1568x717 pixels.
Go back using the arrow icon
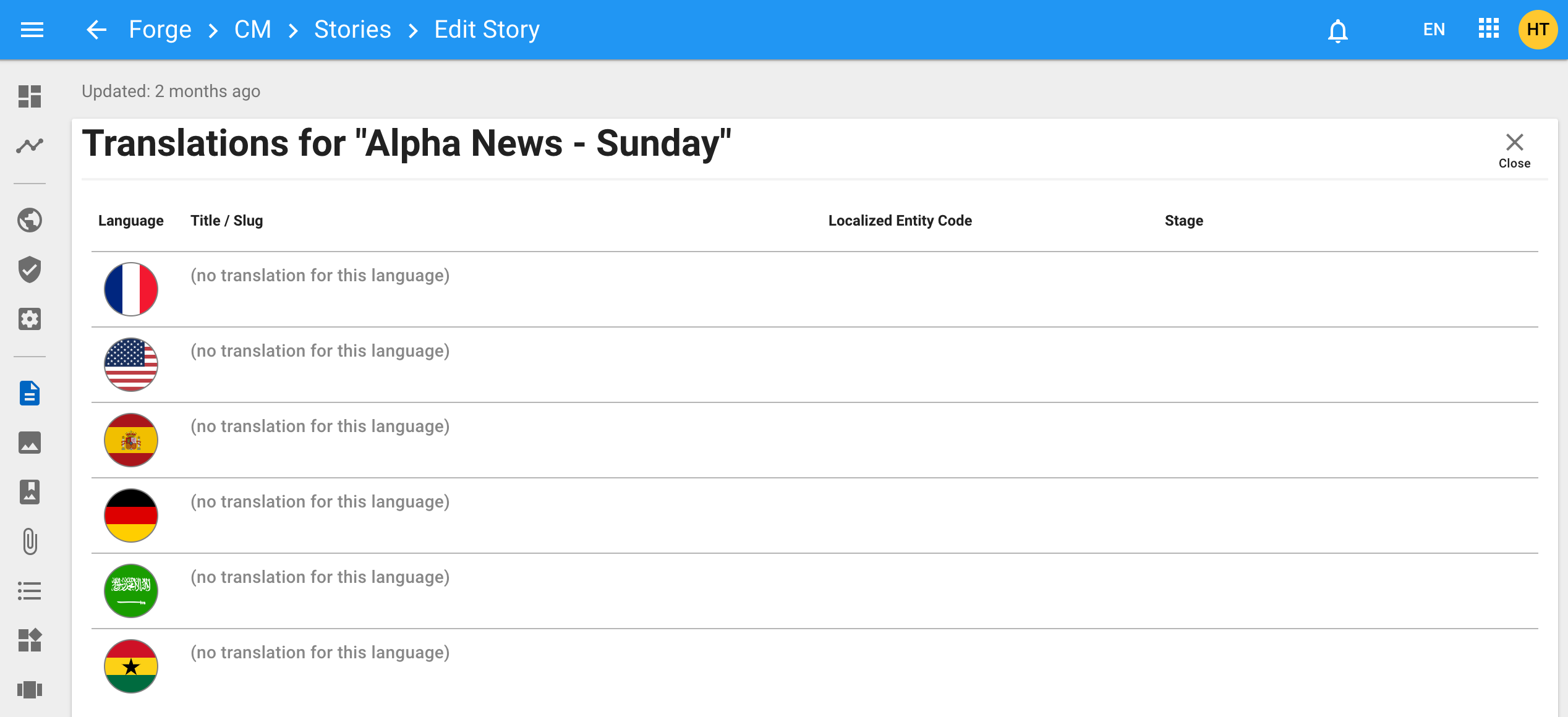(x=96, y=30)
